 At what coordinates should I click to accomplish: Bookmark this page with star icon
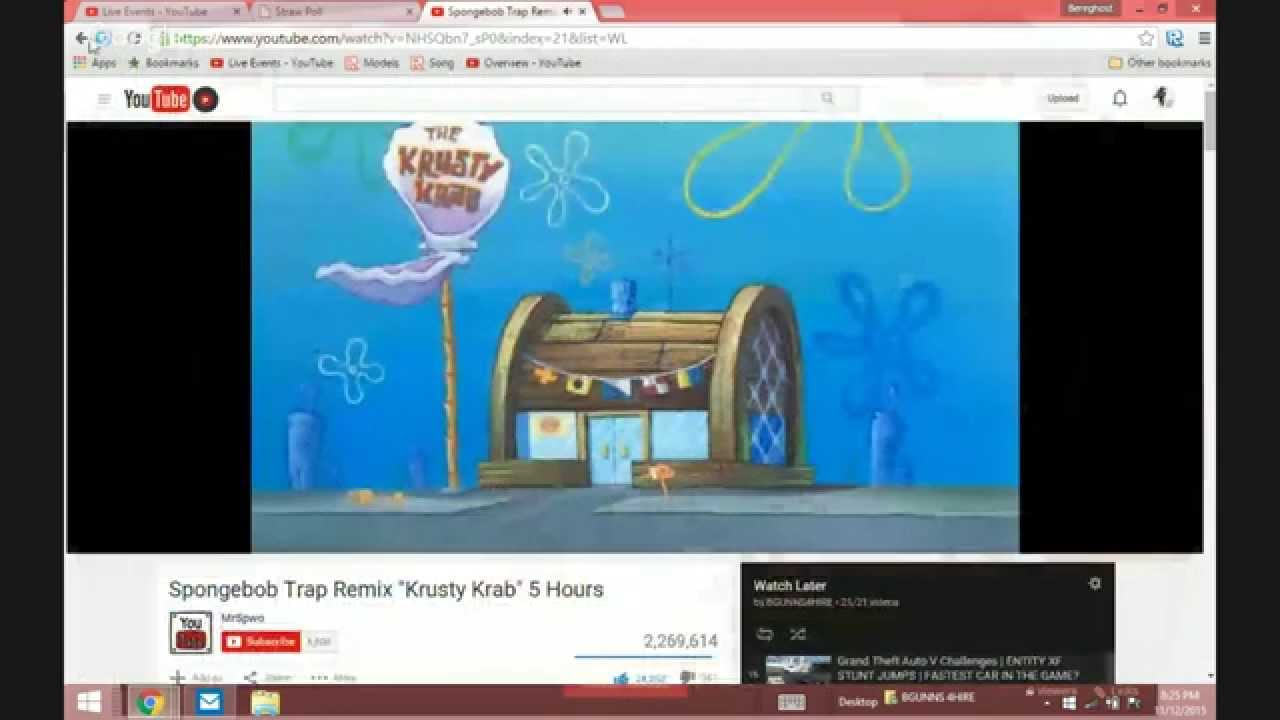point(1146,38)
